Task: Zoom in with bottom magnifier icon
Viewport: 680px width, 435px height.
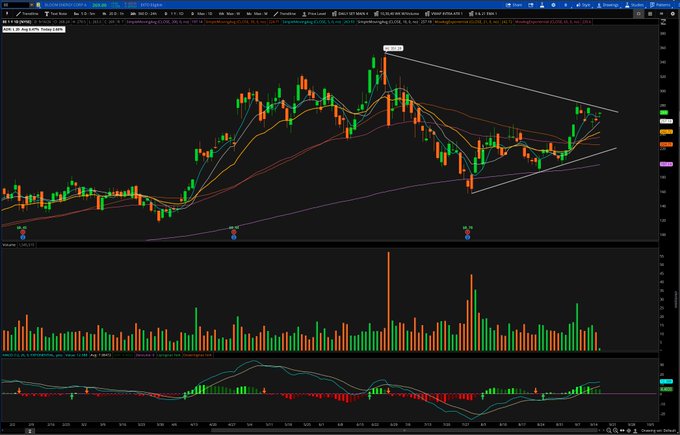Action: (608, 431)
